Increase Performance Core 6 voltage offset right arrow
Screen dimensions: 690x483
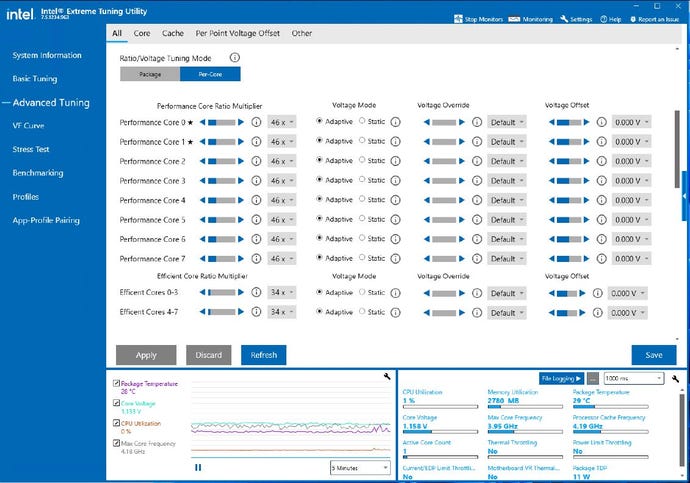586,239
